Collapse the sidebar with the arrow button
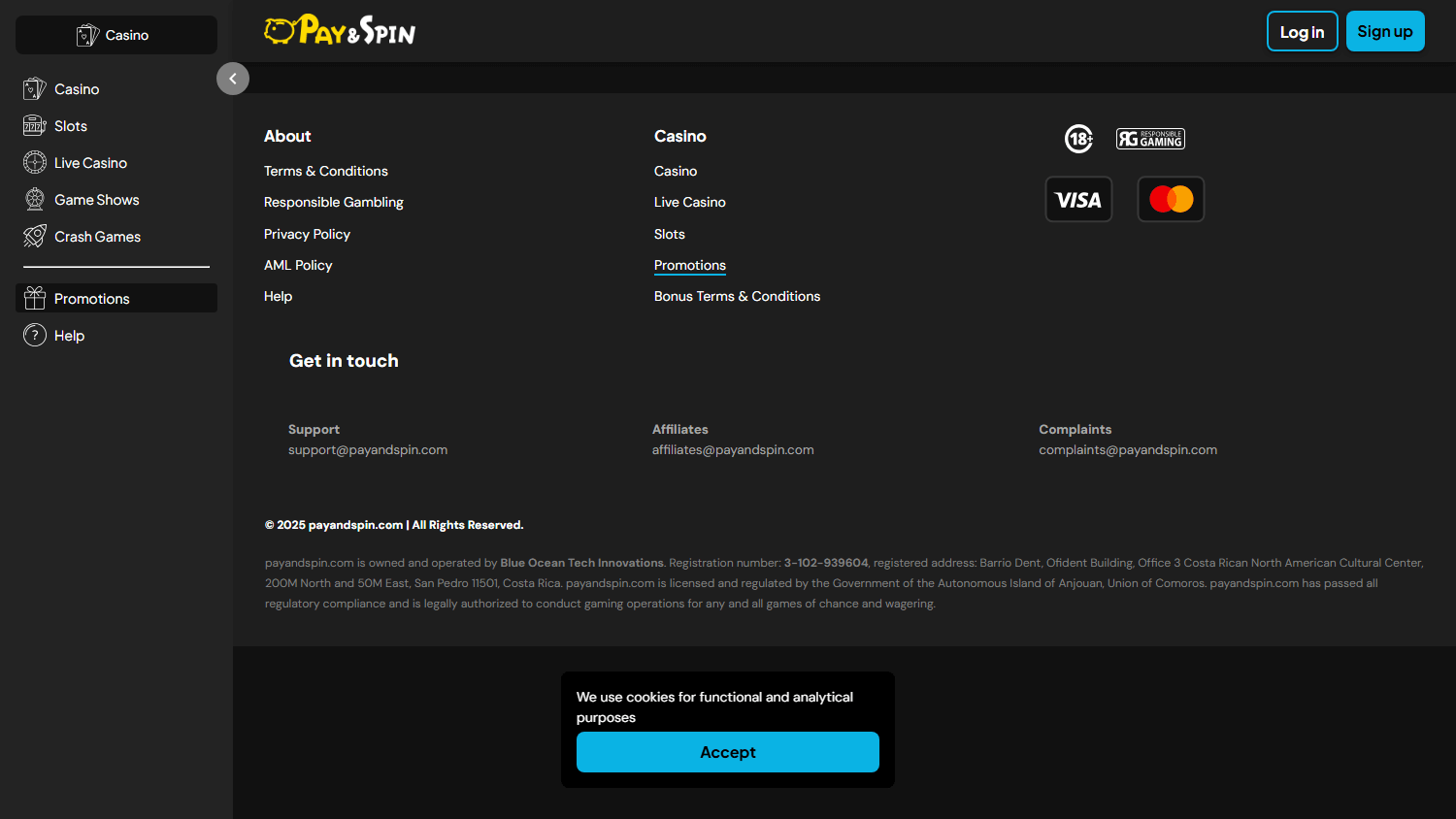This screenshot has width=1456, height=819. (x=233, y=79)
